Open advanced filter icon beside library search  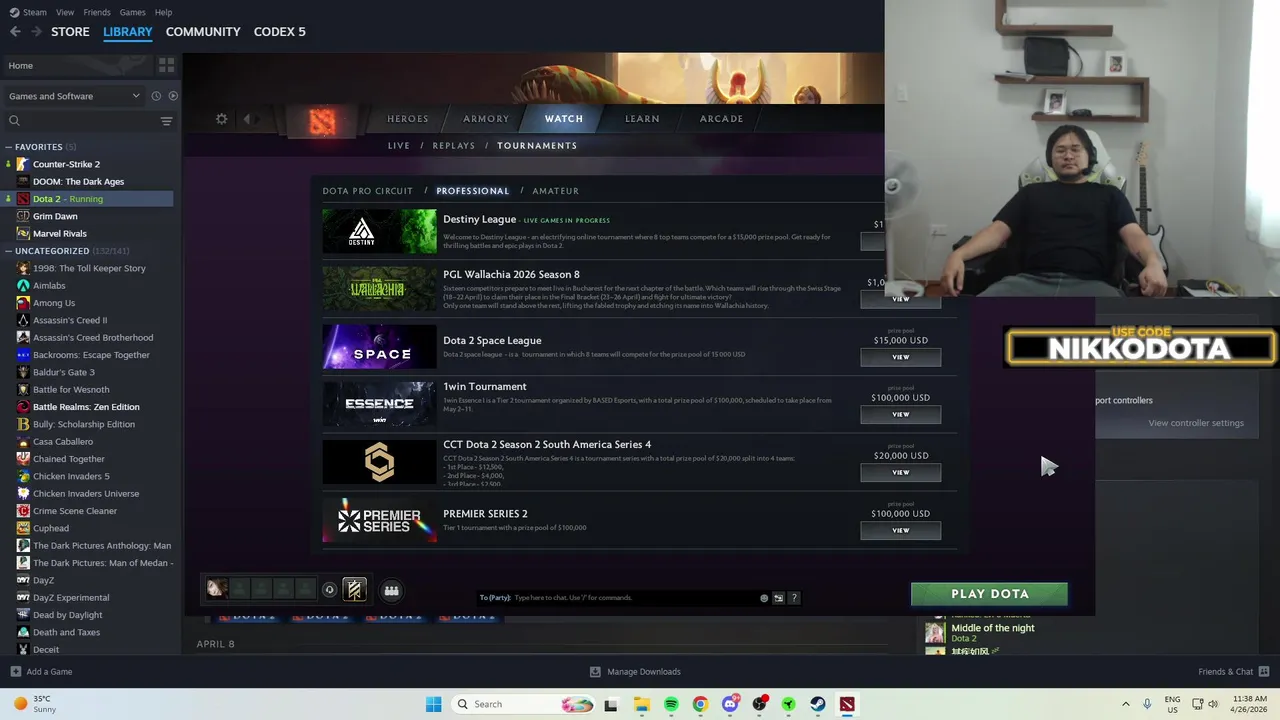click(166, 121)
